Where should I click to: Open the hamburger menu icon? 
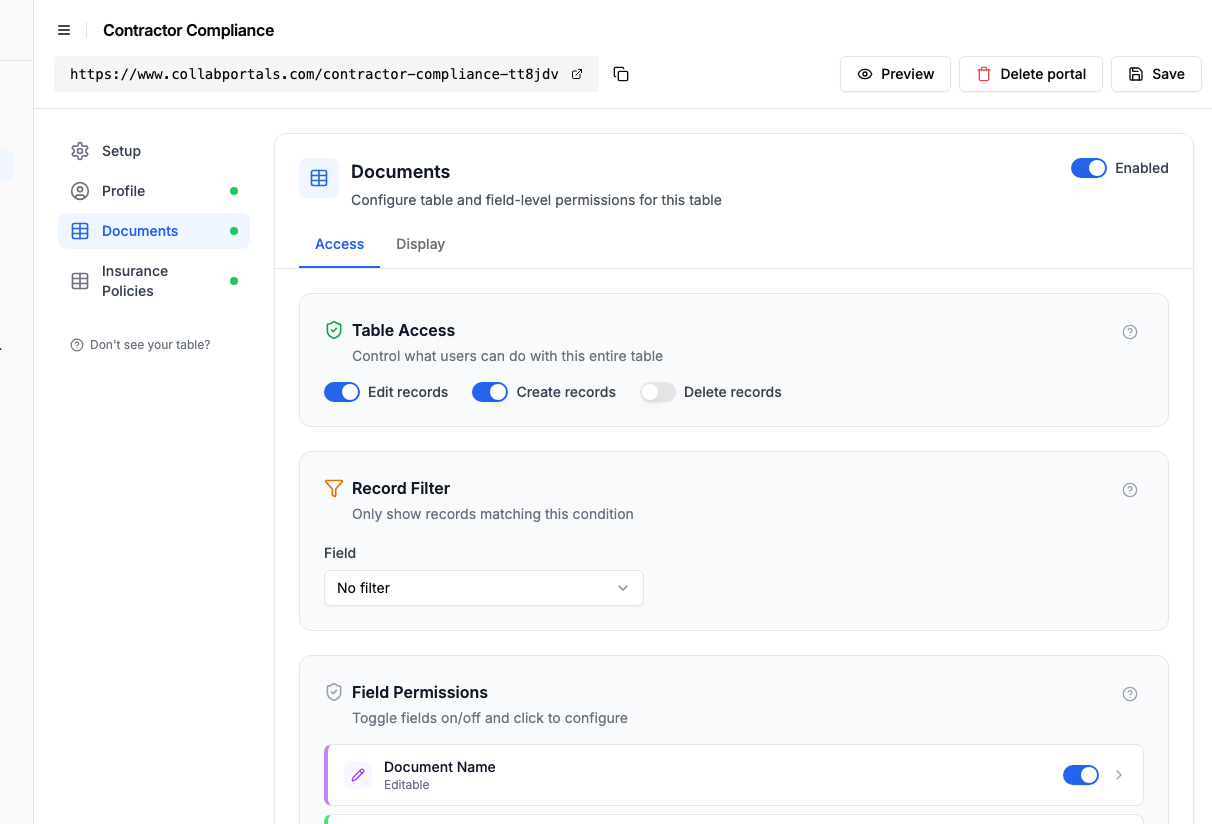click(x=64, y=30)
